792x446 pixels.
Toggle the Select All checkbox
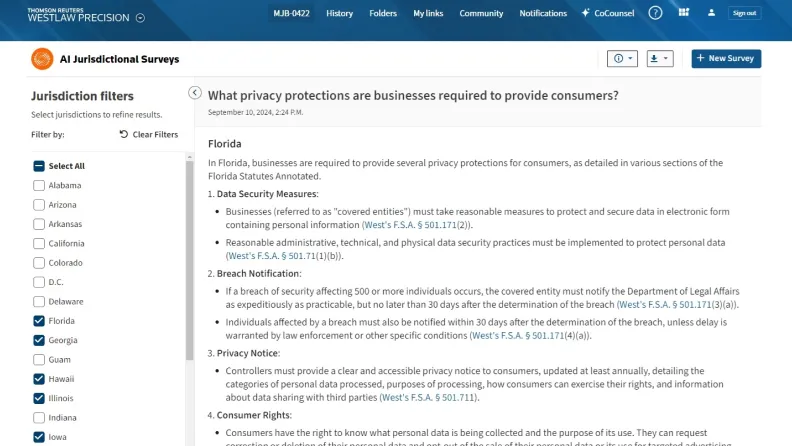coord(39,166)
